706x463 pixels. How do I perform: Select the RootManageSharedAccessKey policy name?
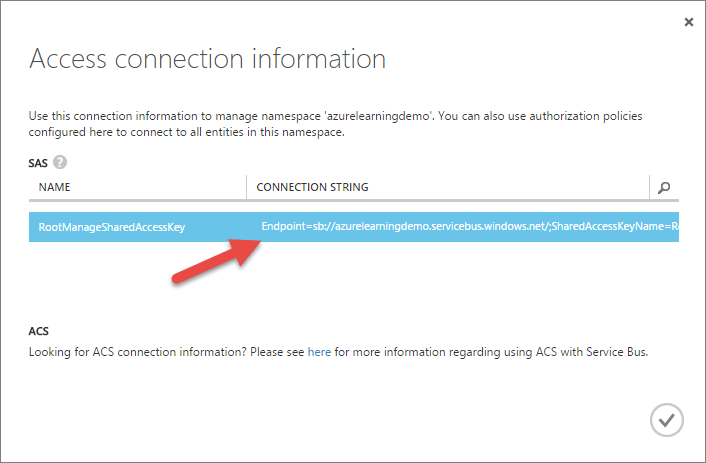[112, 227]
